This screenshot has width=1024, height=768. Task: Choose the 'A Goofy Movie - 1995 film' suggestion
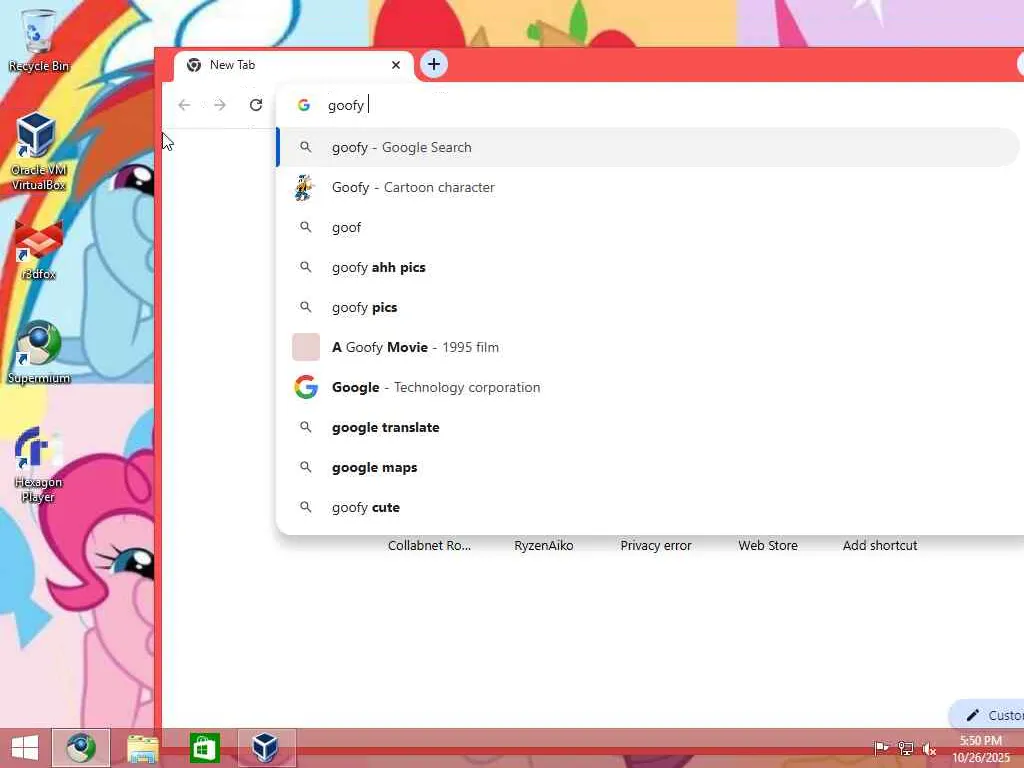coord(648,347)
